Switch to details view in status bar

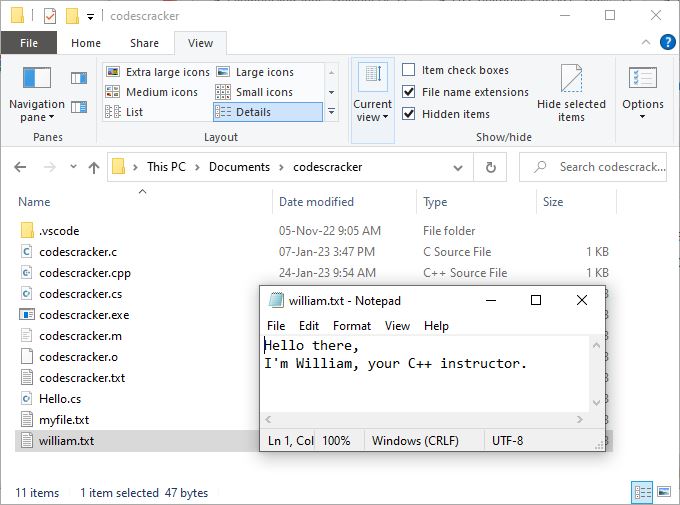[642, 492]
